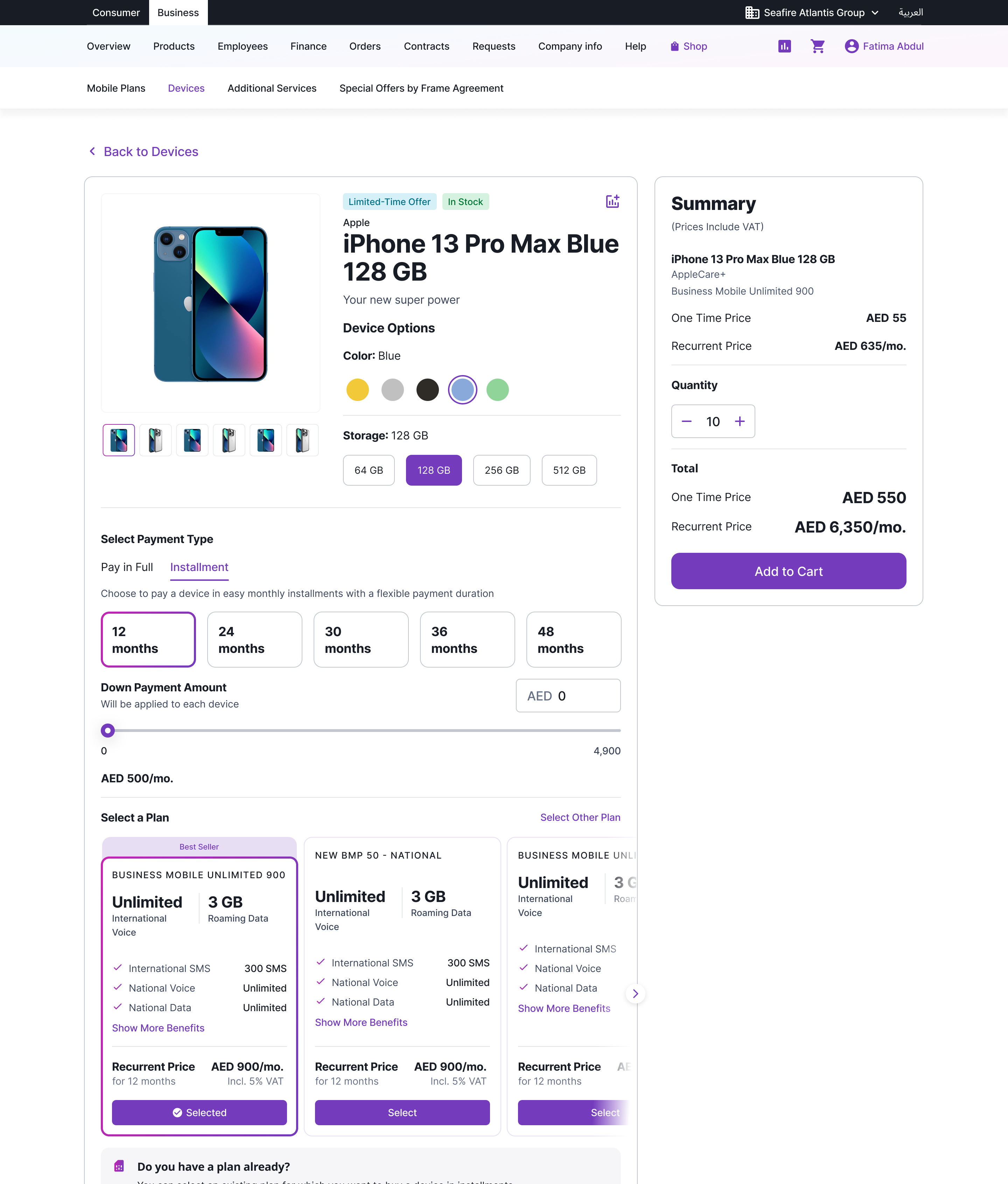Viewport: 1008px width, 1184px height.
Task: Choose the 24 months installment option
Action: click(254, 640)
